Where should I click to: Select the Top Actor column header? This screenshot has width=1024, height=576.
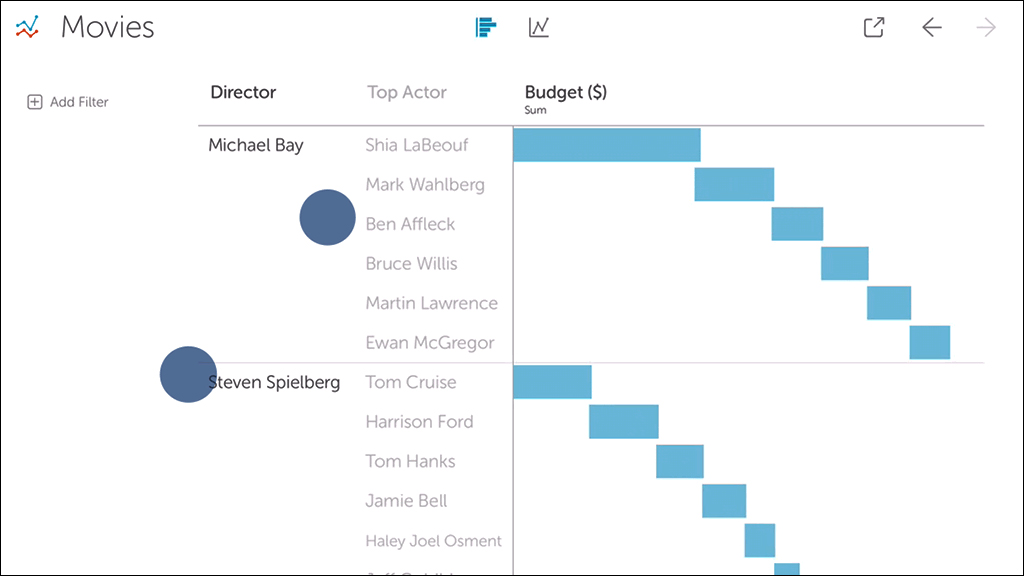pyautogui.click(x=407, y=92)
